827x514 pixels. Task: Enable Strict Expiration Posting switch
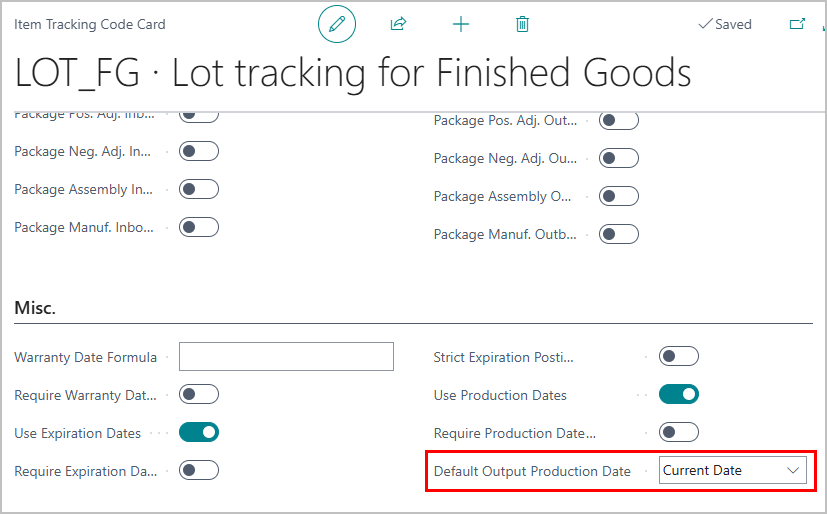(679, 356)
